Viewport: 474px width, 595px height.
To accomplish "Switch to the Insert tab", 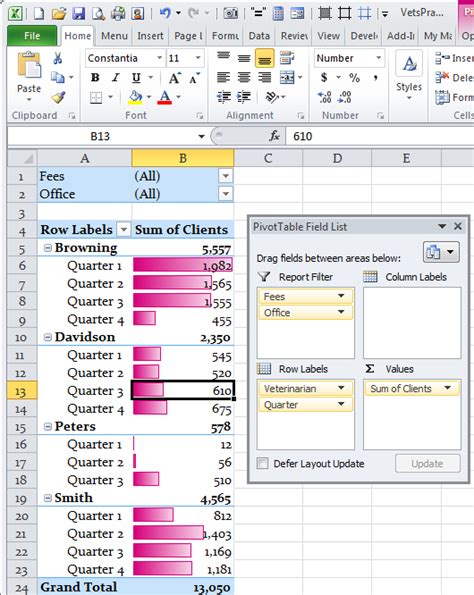I will [150, 36].
